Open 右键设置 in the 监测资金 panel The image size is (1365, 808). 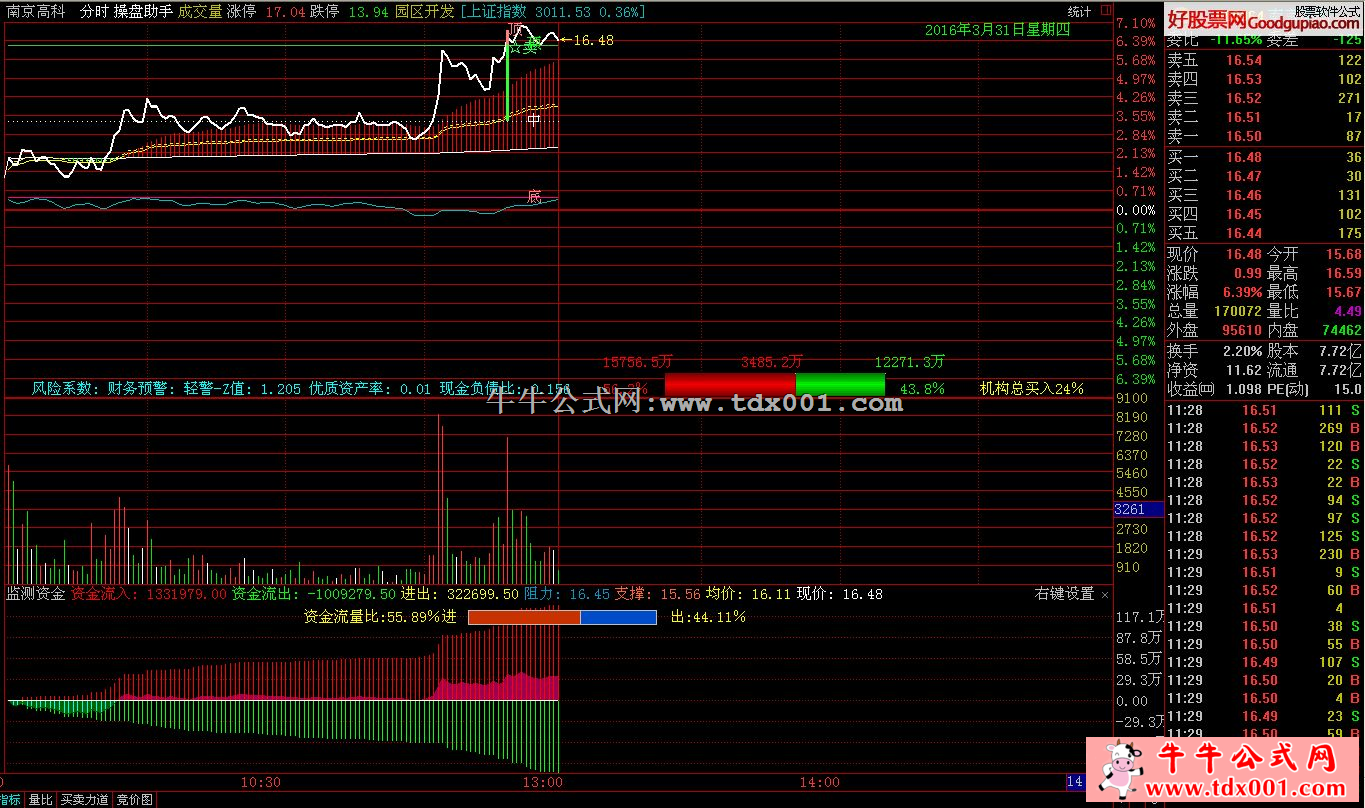(x=1064, y=594)
